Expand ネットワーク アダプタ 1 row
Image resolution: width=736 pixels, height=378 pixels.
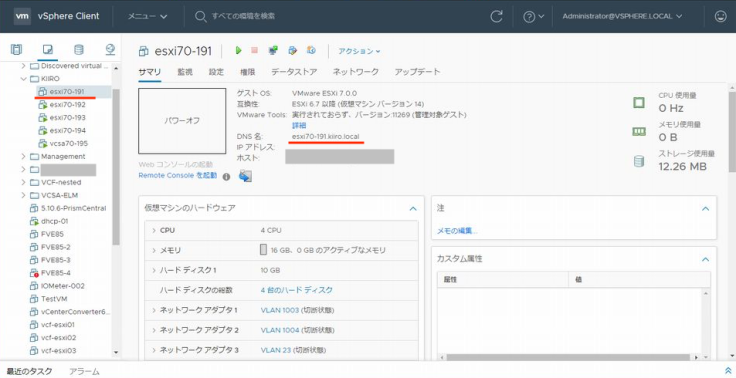tap(153, 310)
